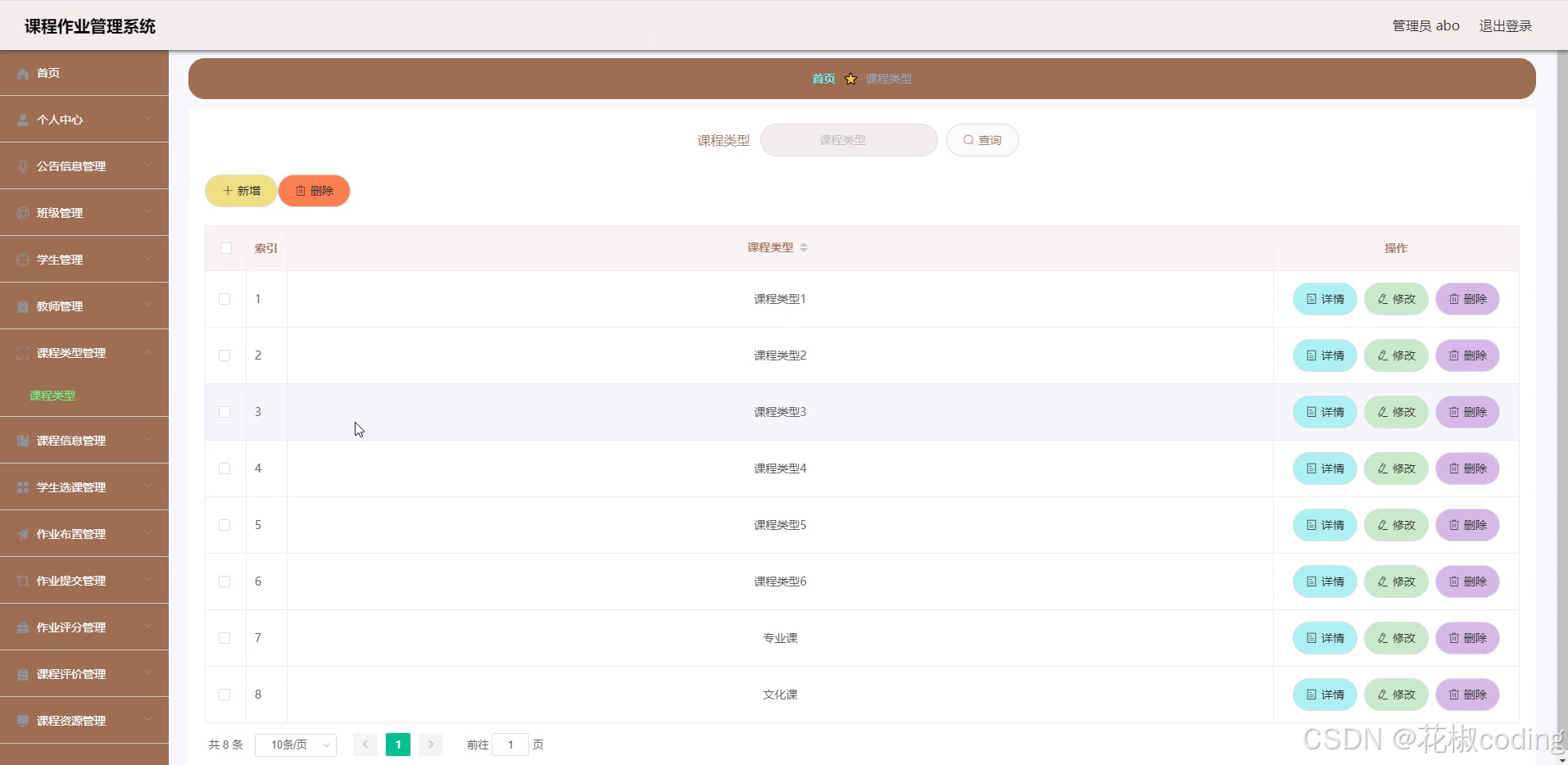Image resolution: width=1568 pixels, height=765 pixels.
Task: Click the yellow 新增 button
Action: click(241, 191)
